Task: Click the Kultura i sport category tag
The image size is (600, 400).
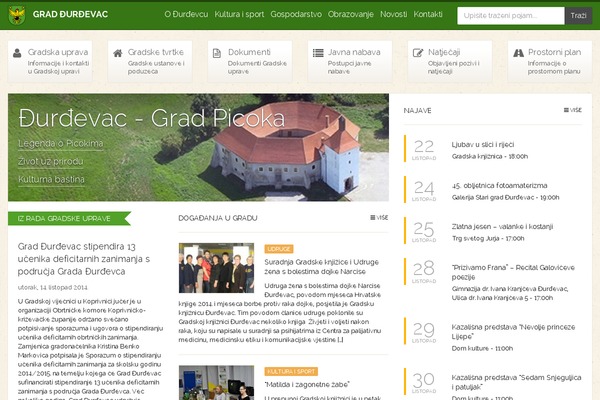Action: pos(291,372)
